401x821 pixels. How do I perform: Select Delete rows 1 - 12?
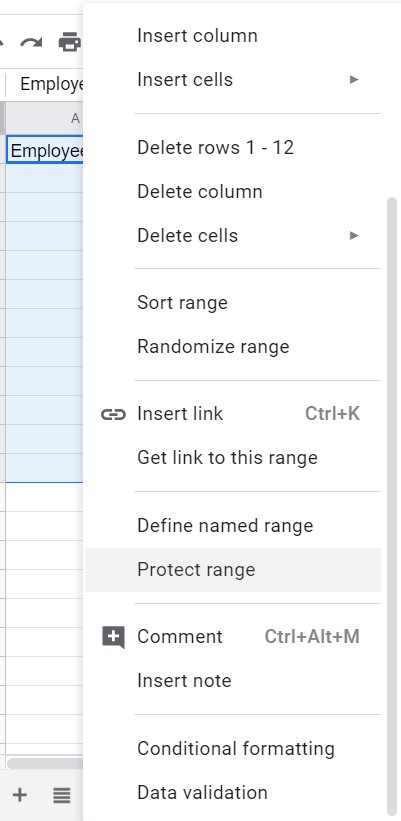(232, 148)
